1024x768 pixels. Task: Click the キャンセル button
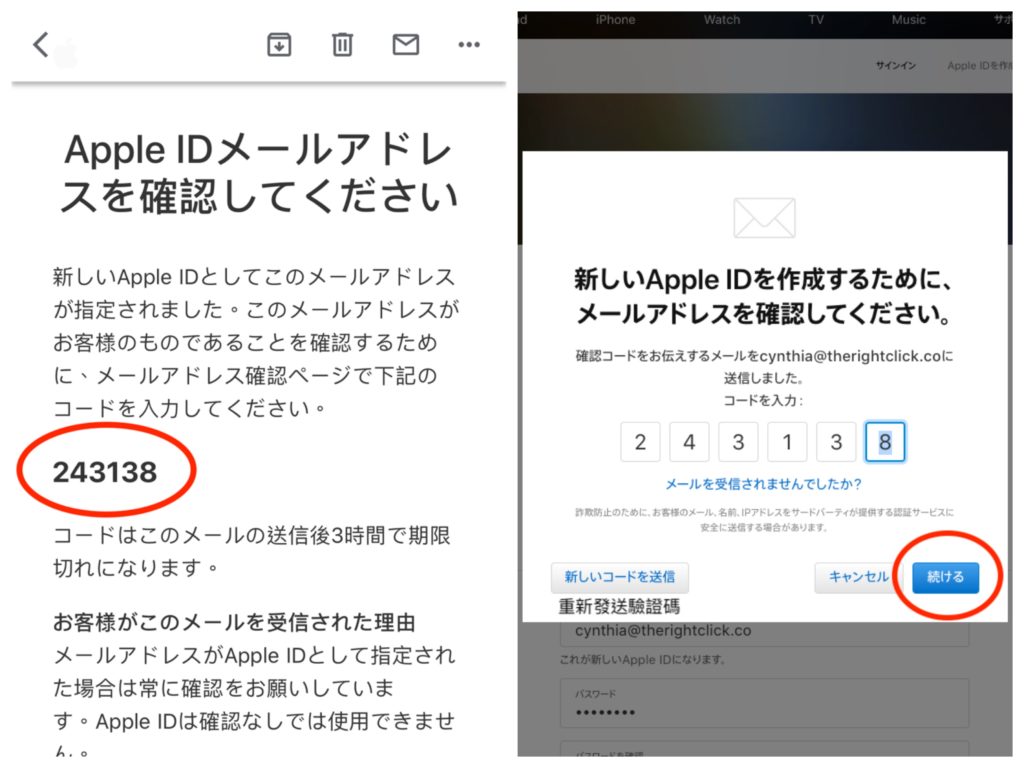858,577
